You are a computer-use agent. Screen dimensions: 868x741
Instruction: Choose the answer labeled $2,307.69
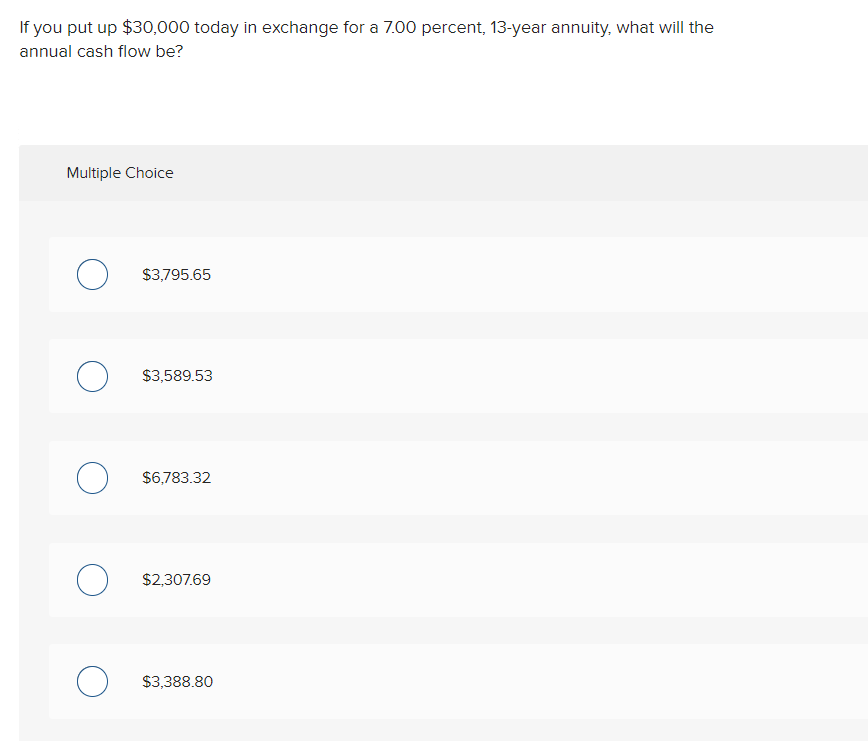(176, 580)
